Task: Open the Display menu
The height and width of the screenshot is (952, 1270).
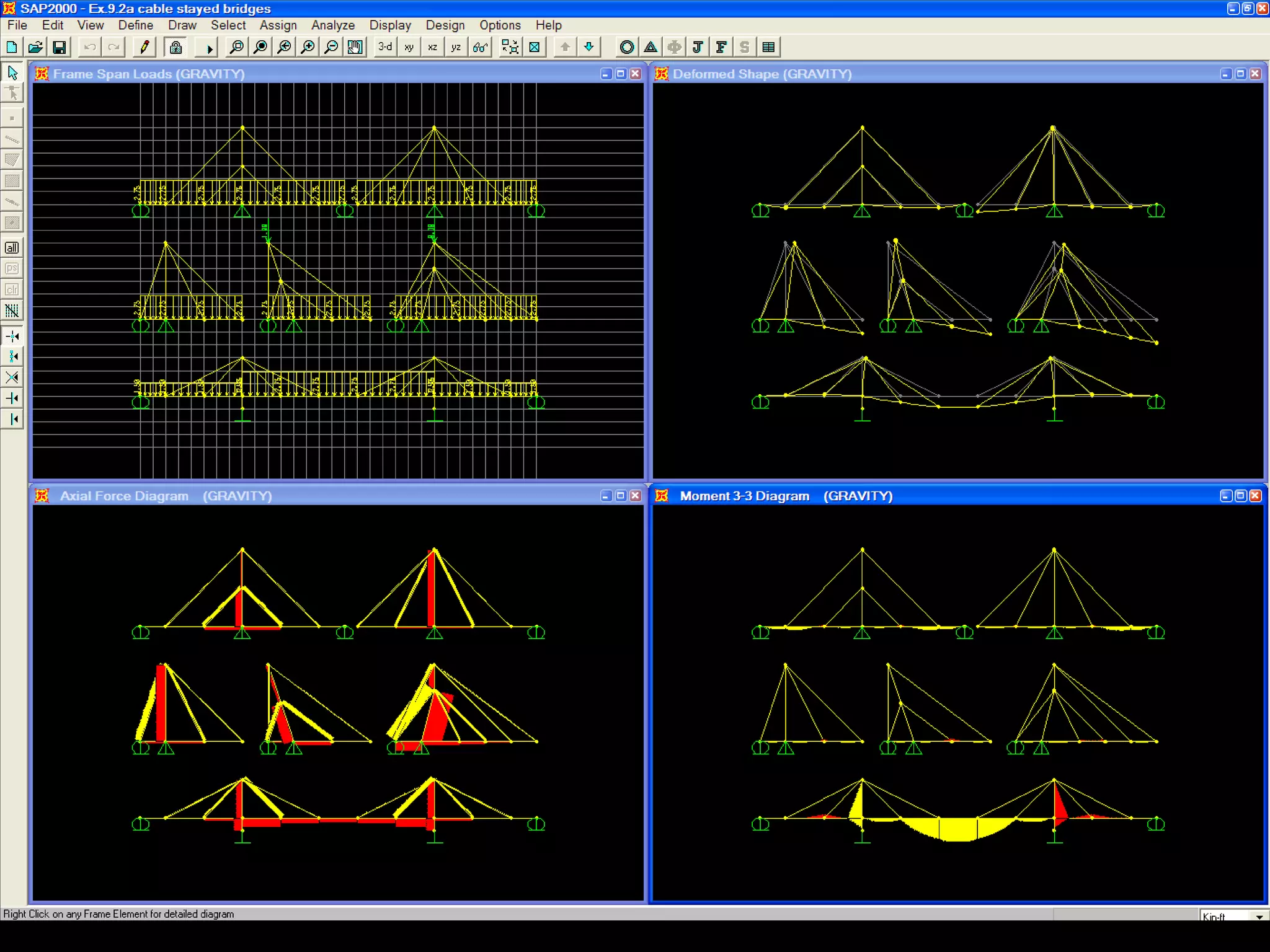Action: tap(390, 25)
